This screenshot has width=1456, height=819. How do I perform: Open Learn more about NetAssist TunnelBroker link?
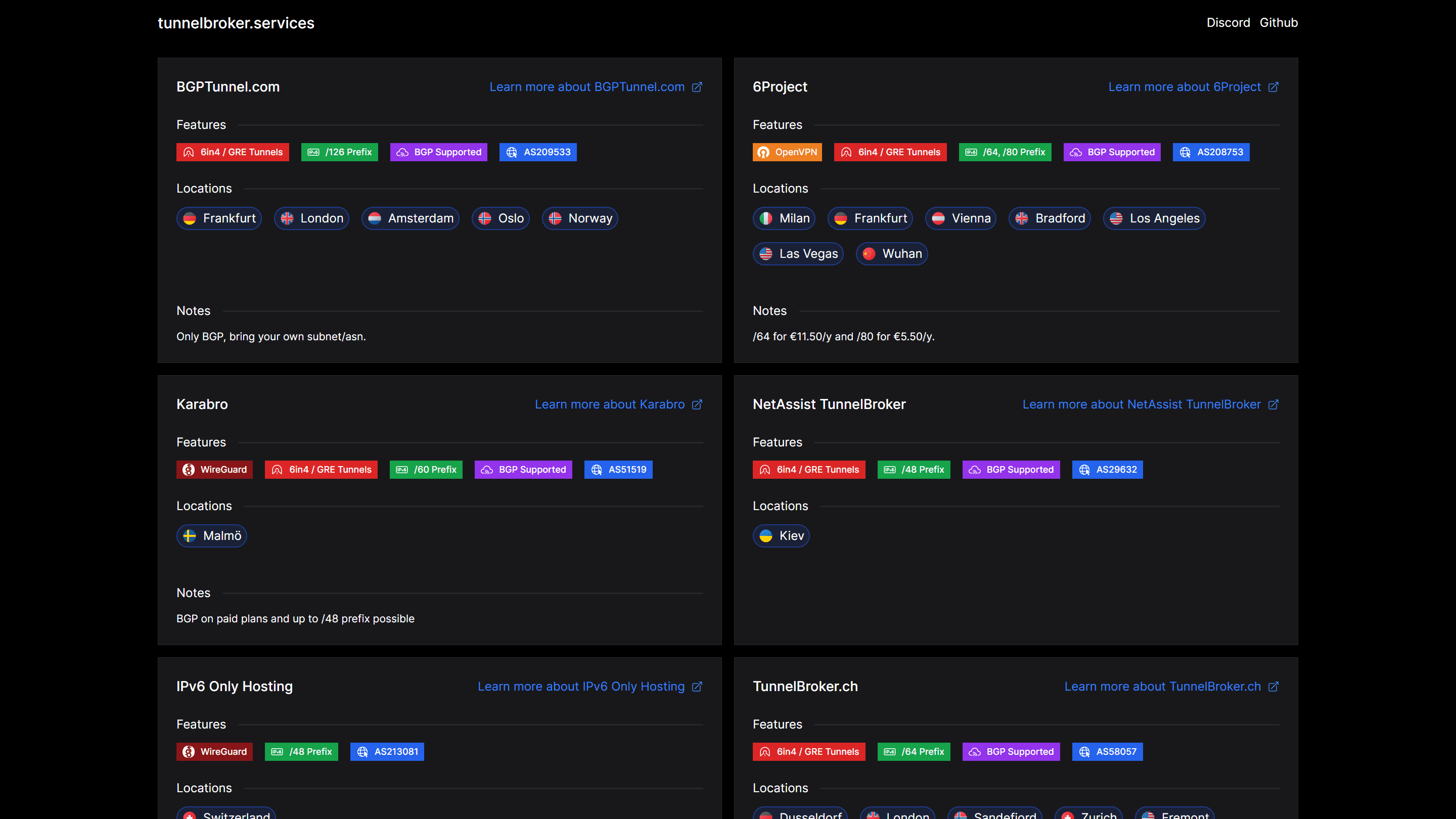1141,404
